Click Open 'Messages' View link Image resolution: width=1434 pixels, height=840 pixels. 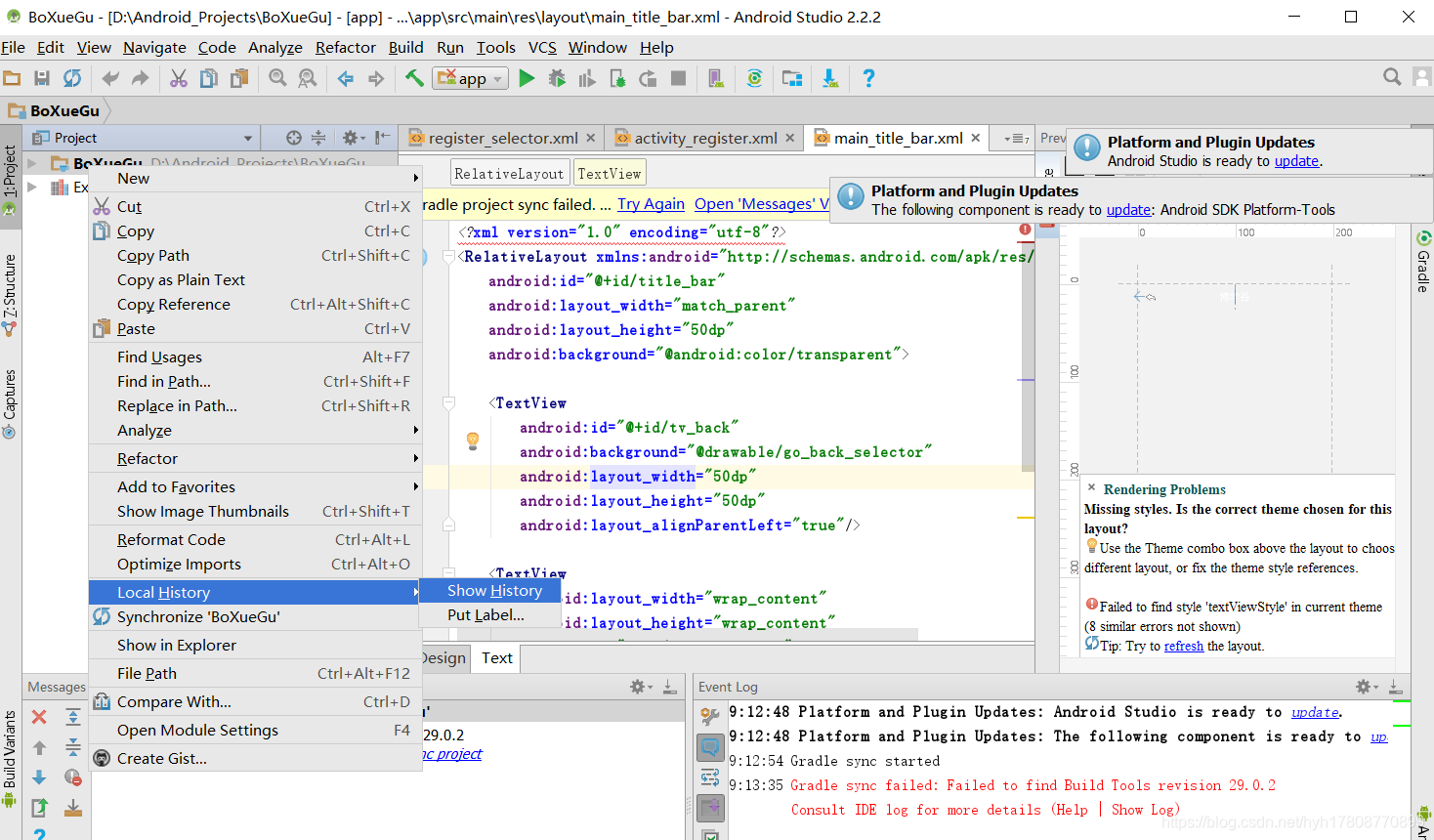pyautogui.click(x=762, y=203)
